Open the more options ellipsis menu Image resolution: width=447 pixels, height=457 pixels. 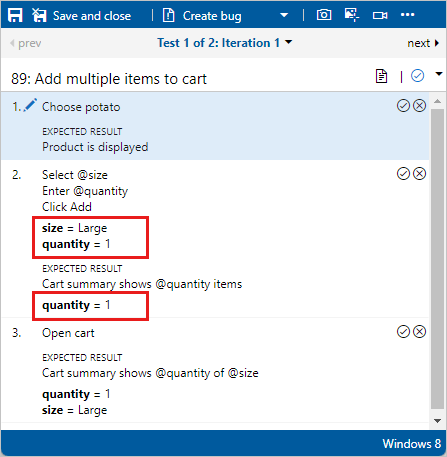click(x=407, y=15)
